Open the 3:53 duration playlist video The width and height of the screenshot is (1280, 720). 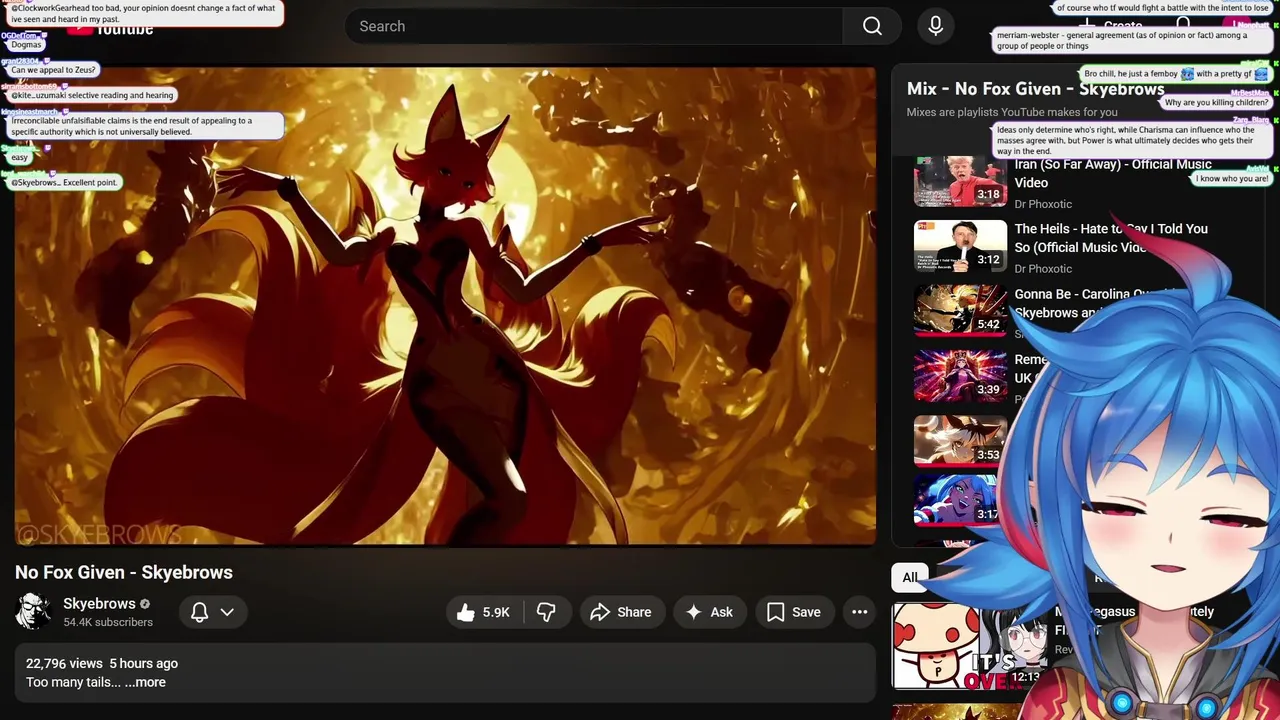960,441
